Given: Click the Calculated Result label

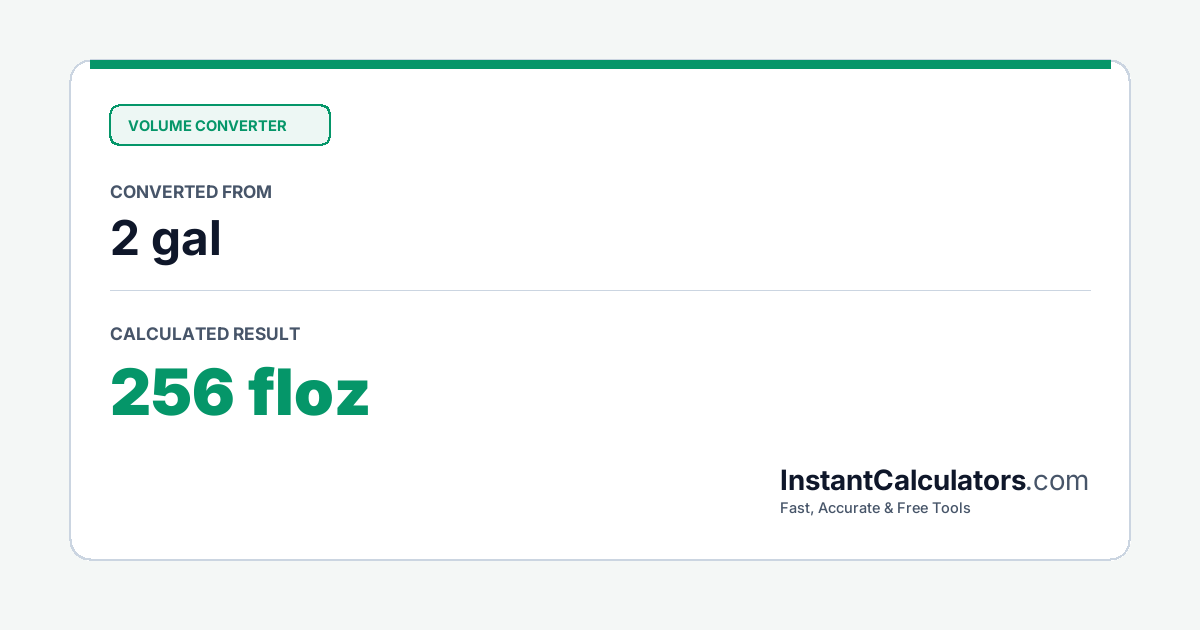Looking at the screenshot, I should [x=205, y=334].
